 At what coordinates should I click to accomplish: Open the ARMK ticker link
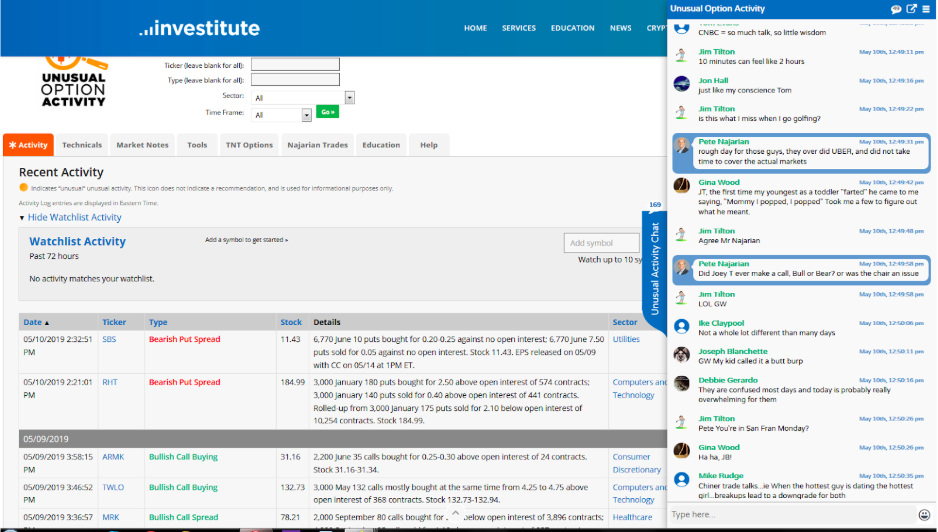[x=113, y=457]
